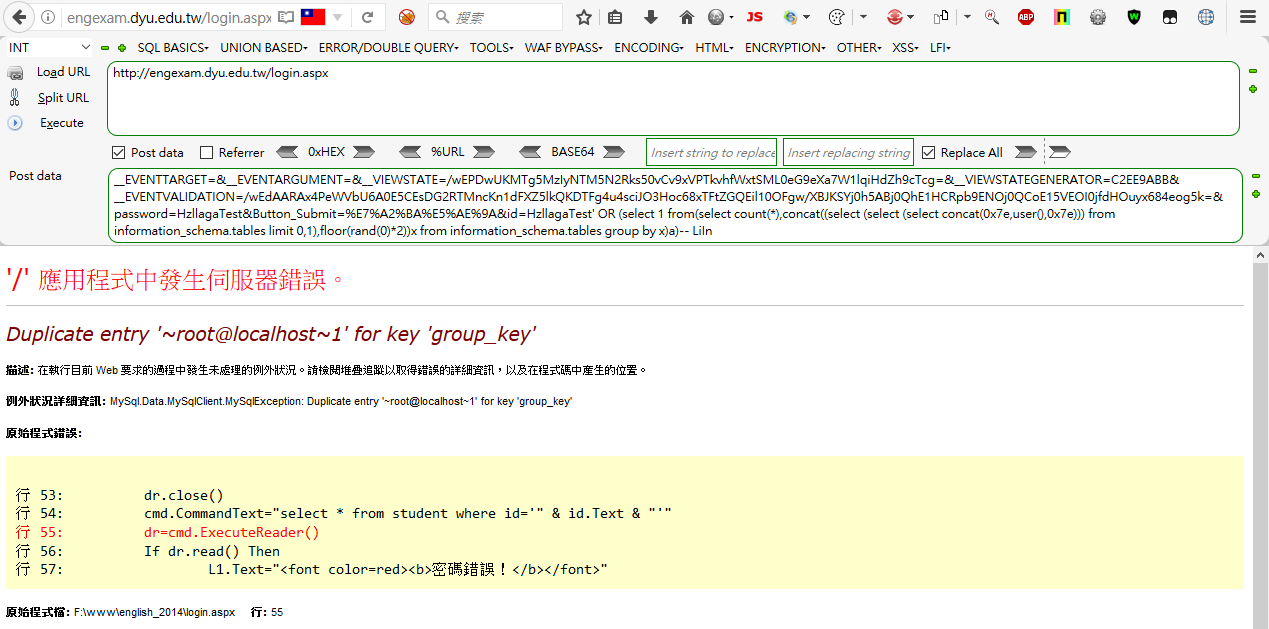1269x629 pixels.
Task: Reload the current page
Action: [367, 17]
